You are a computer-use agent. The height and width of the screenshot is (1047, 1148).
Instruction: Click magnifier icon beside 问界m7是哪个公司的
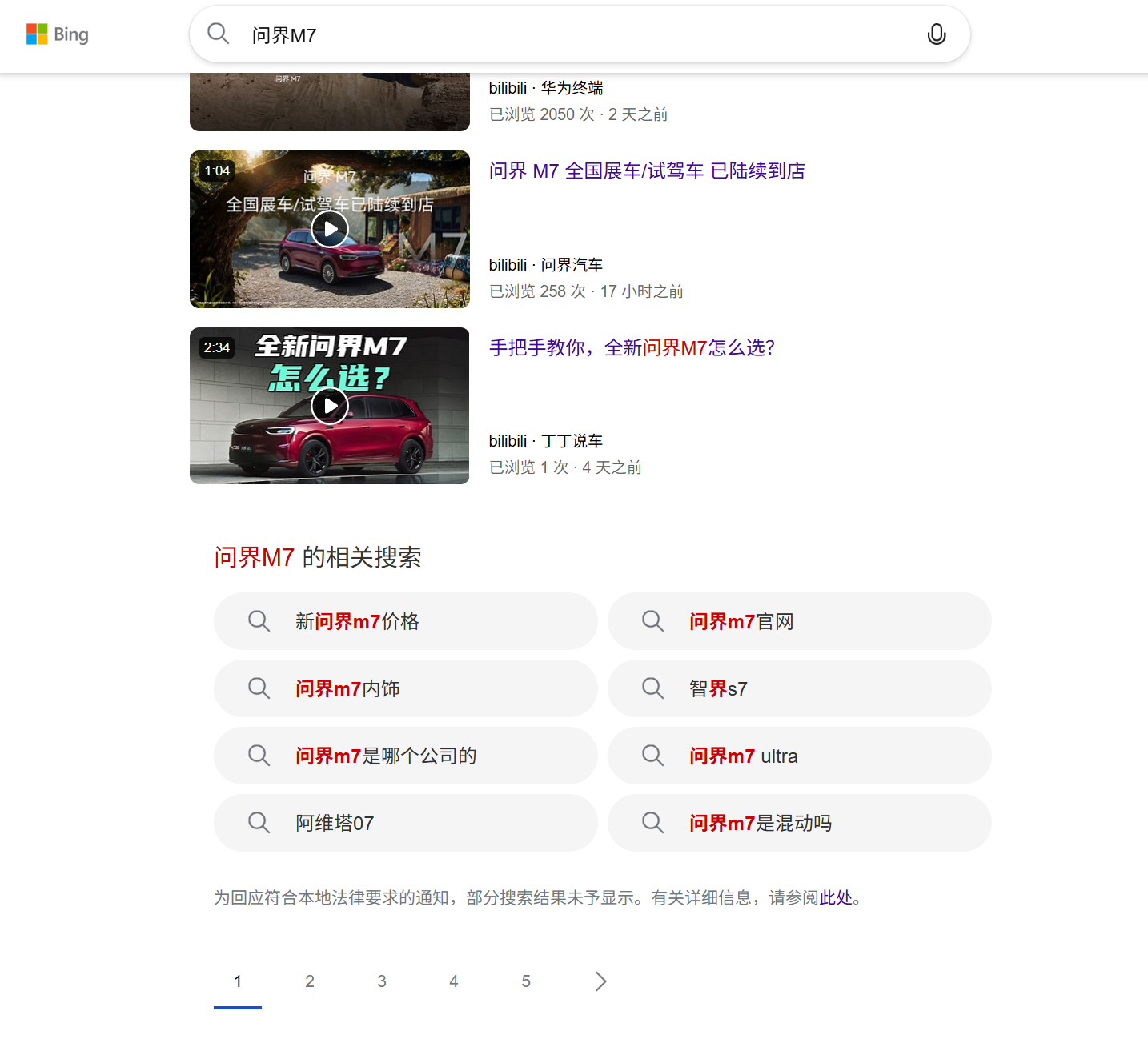click(259, 756)
